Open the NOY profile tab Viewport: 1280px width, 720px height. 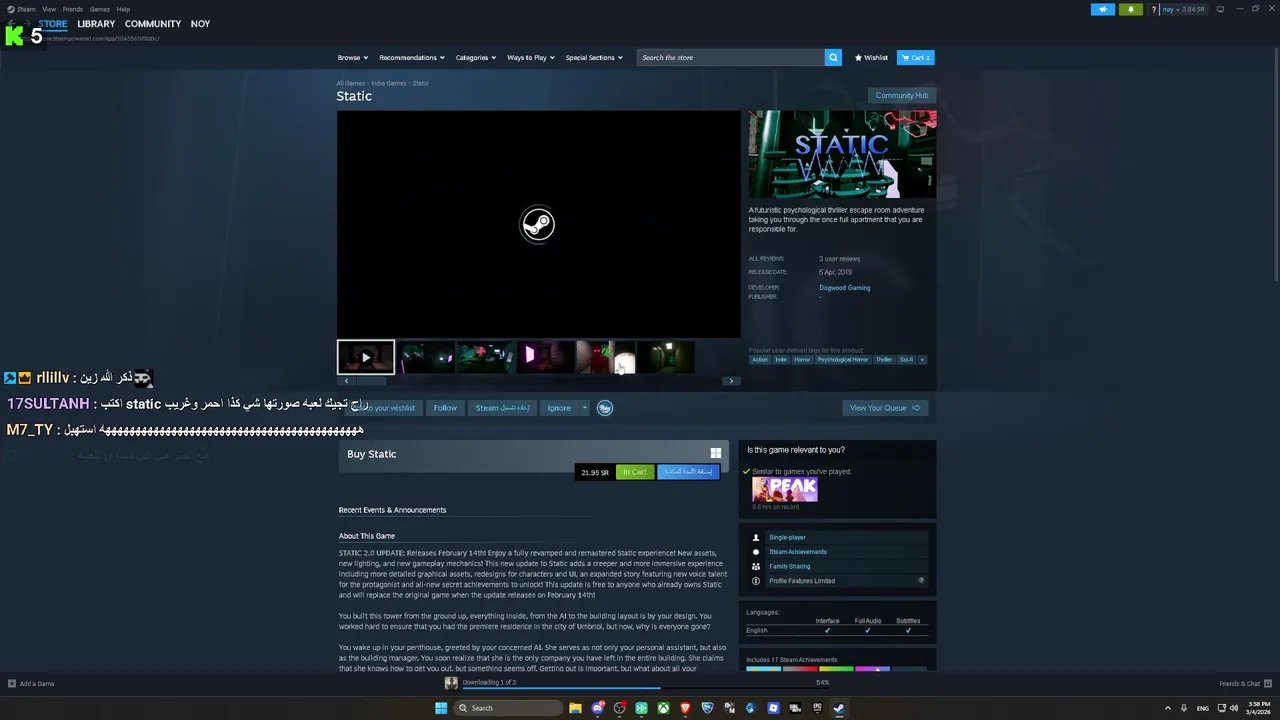coord(200,24)
